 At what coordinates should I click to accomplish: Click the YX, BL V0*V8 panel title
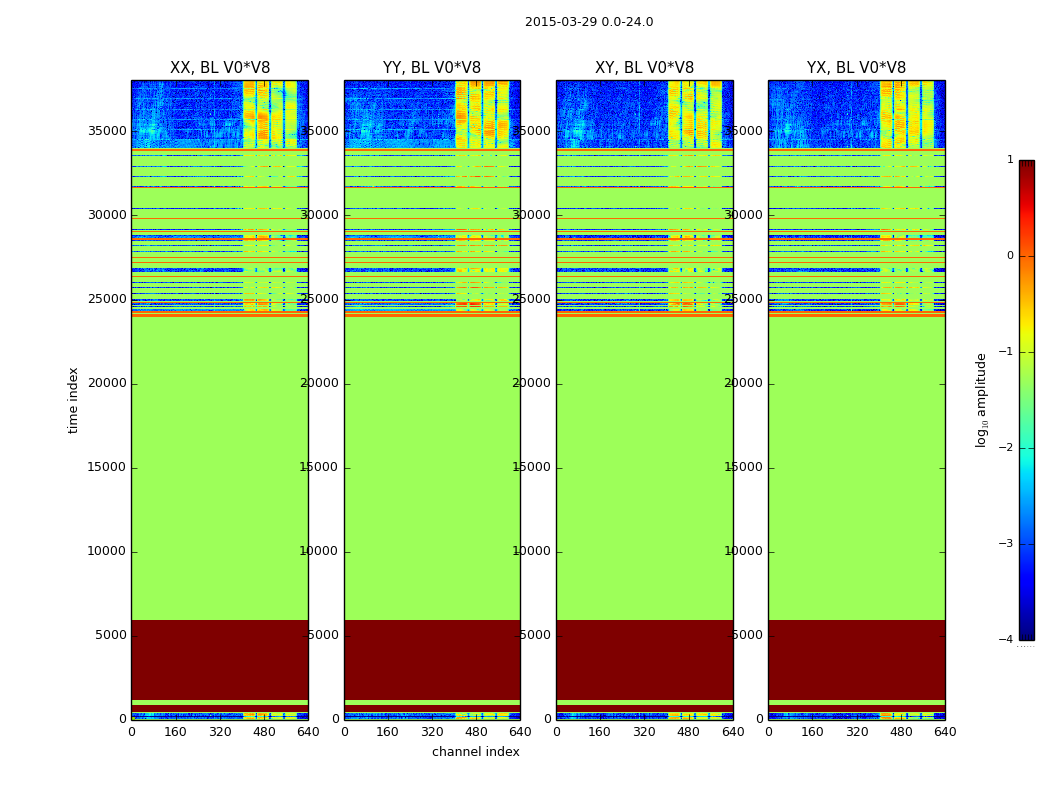coord(856,68)
